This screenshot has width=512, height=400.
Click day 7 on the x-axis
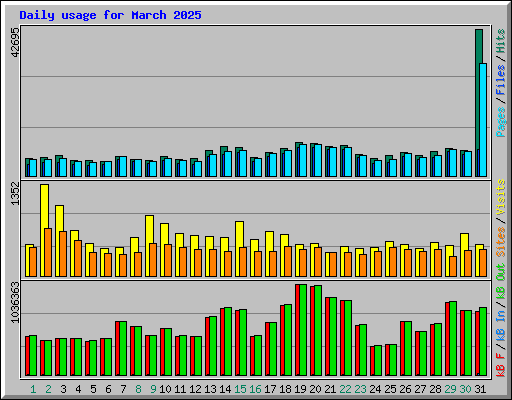(x=123, y=389)
